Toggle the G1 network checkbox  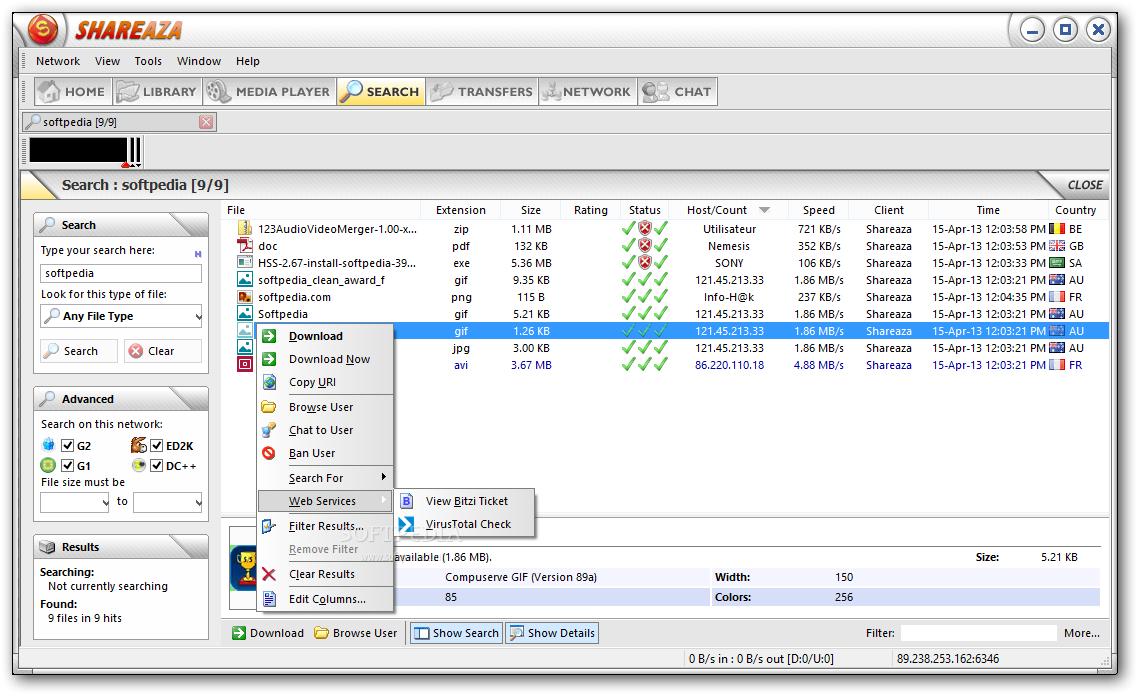(67, 466)
